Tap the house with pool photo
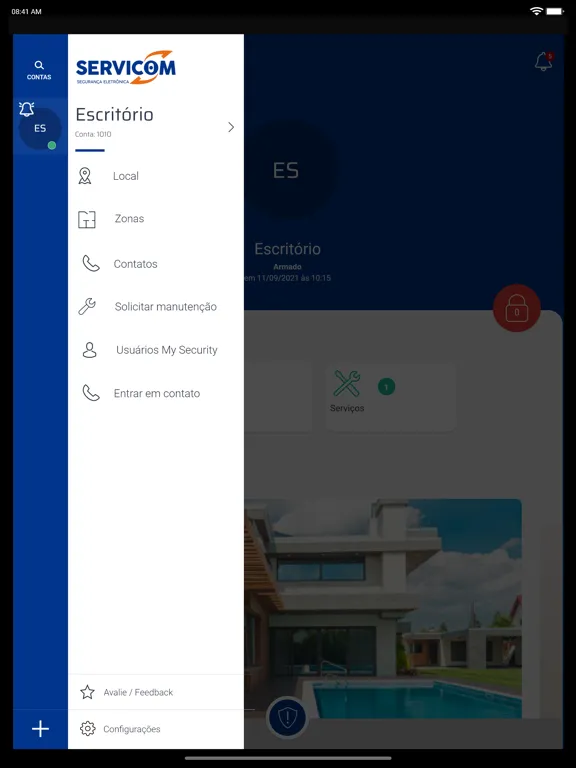This screenshot has height=768, width=576. 383,609
